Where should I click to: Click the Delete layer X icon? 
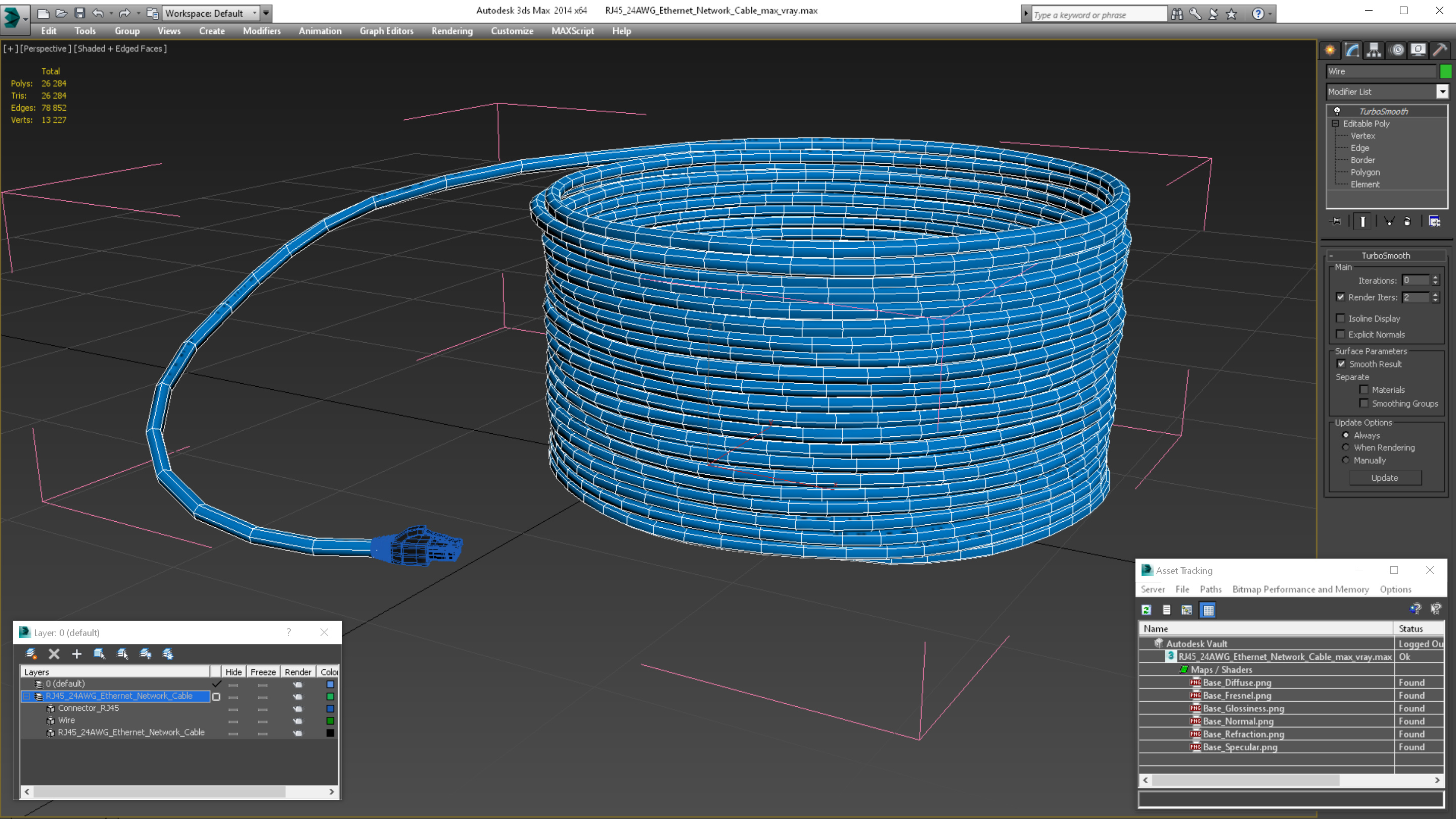[x=54, y=654]
